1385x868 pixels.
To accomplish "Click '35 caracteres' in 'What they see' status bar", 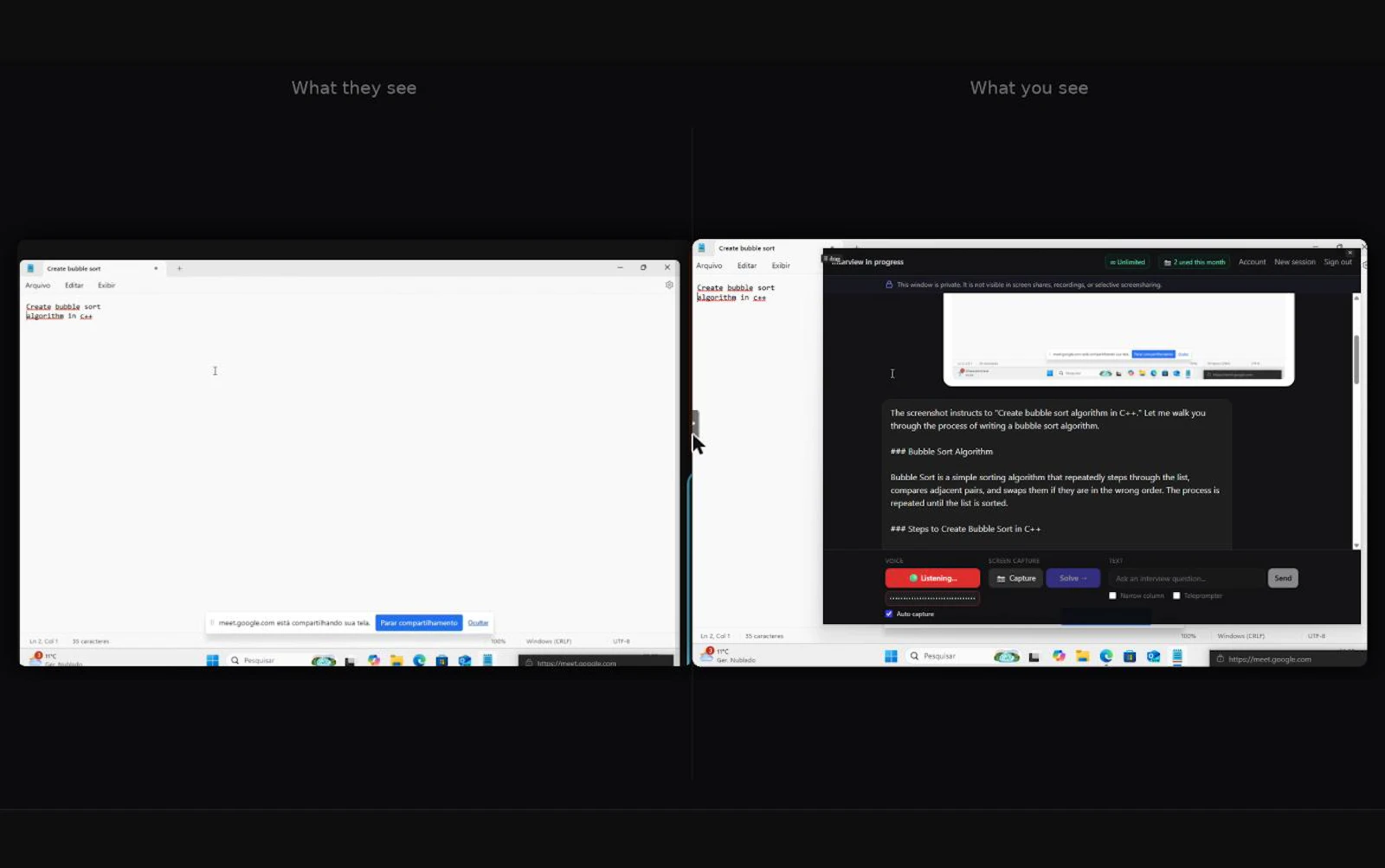I will (x=90, y=641).
